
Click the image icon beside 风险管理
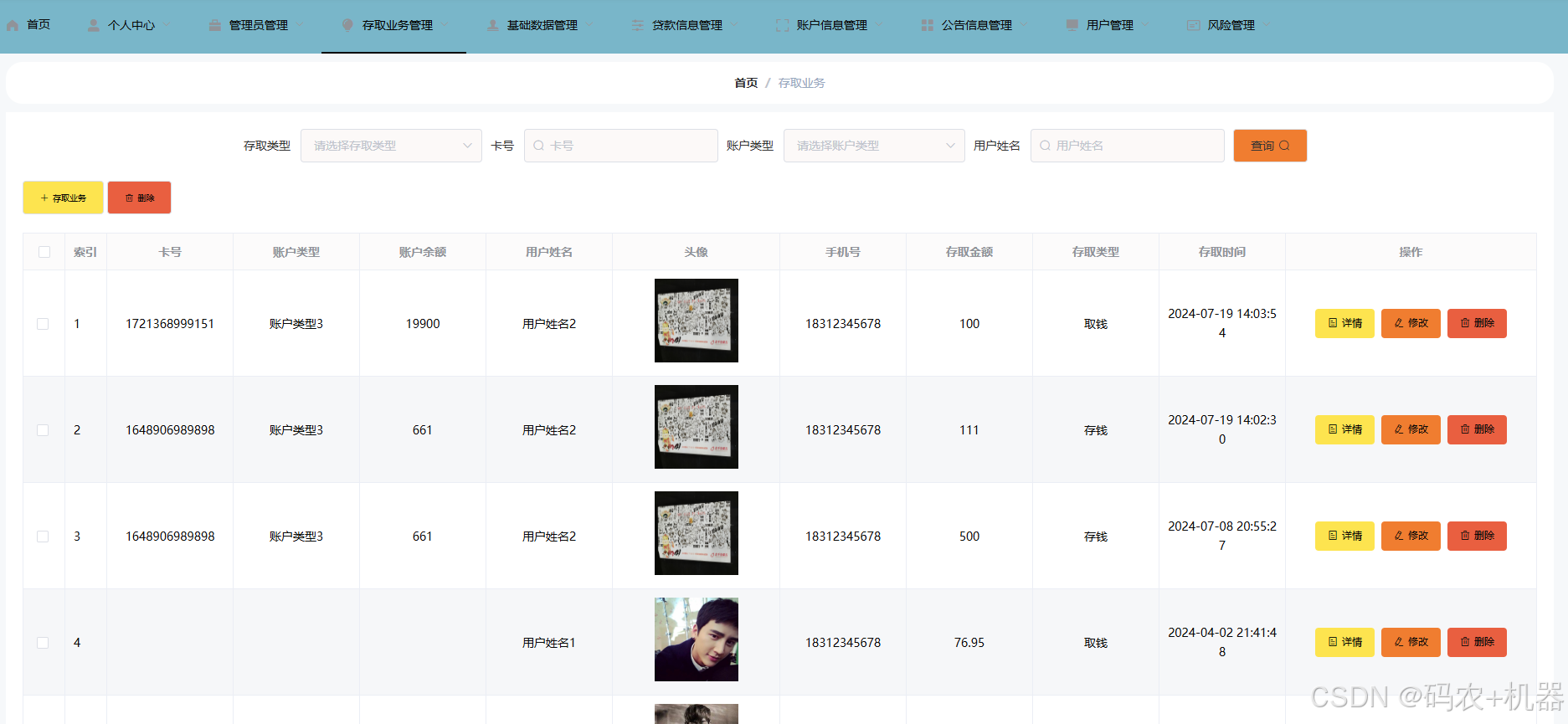(x=1194, y=25)
